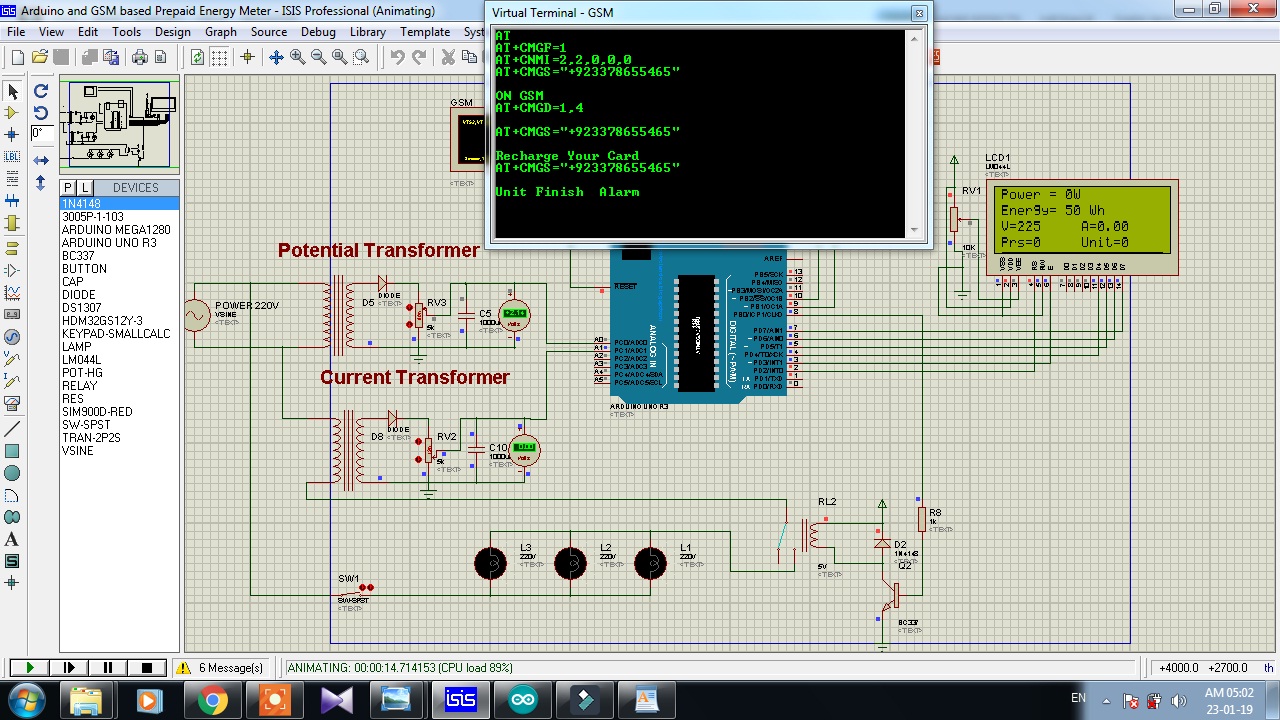Select the 2D Graphics Box tool
Screen dimensions: 1280x720
[12, 451]
